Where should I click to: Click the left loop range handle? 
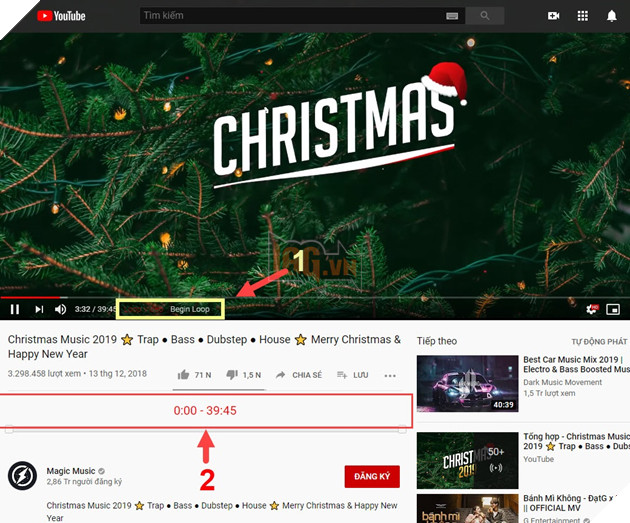(x=9, y=429)
